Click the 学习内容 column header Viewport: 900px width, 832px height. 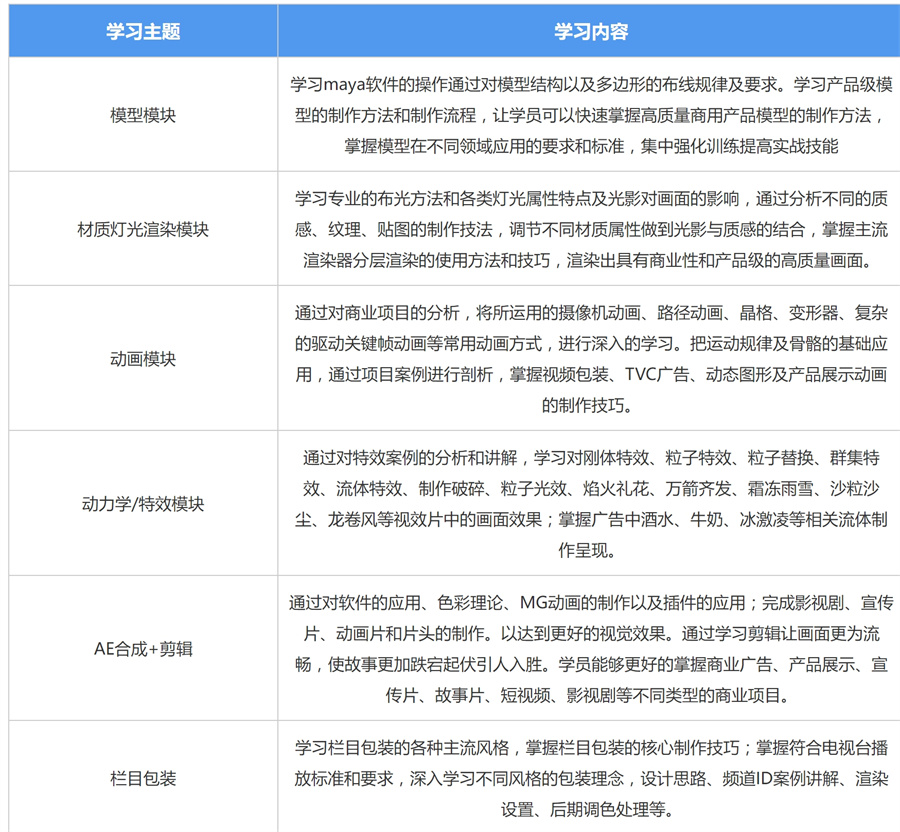click(588, 31)
